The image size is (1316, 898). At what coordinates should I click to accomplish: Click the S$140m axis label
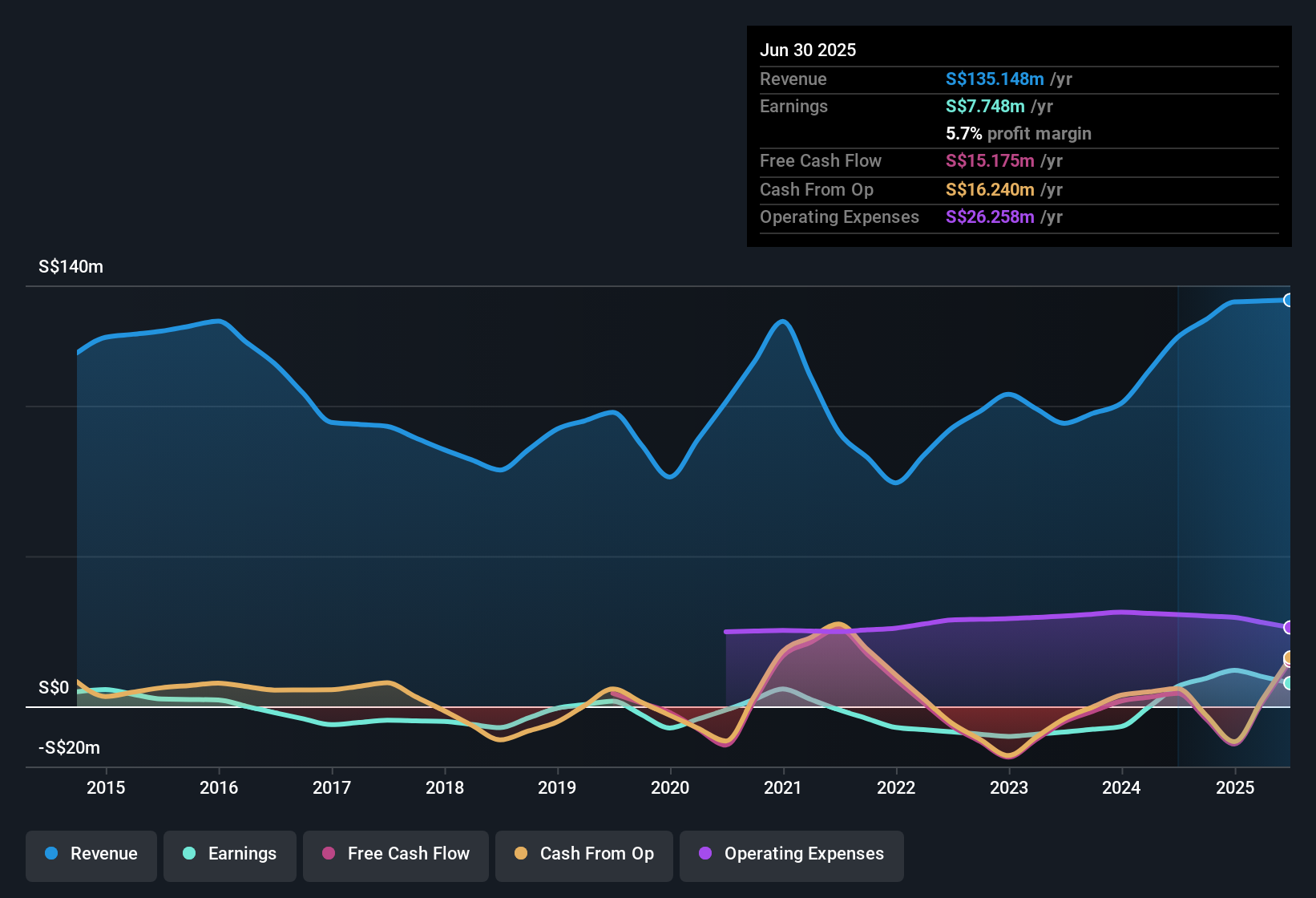pos(71,266)
